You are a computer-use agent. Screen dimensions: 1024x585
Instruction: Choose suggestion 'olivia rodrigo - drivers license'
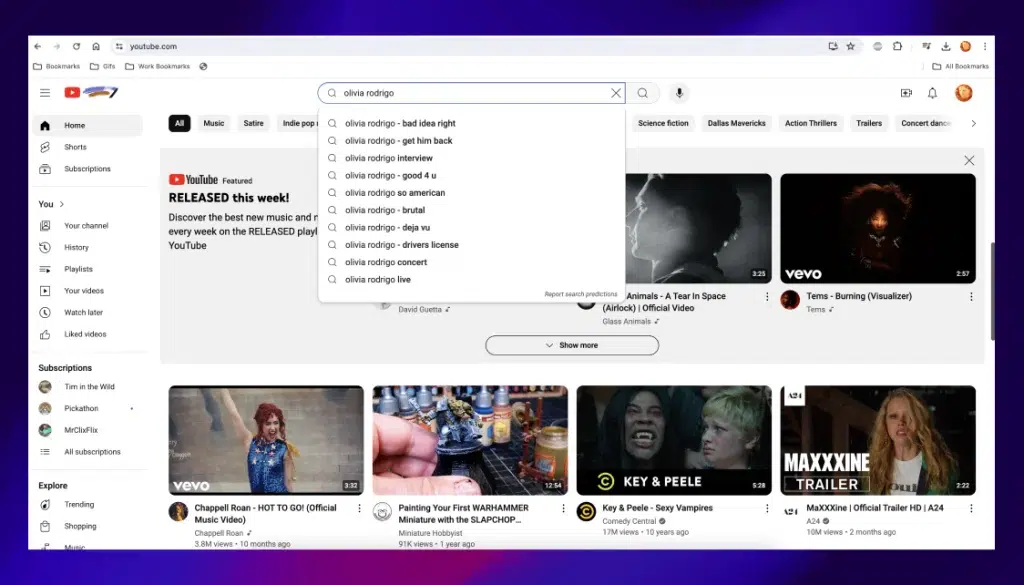pos(472,245)
